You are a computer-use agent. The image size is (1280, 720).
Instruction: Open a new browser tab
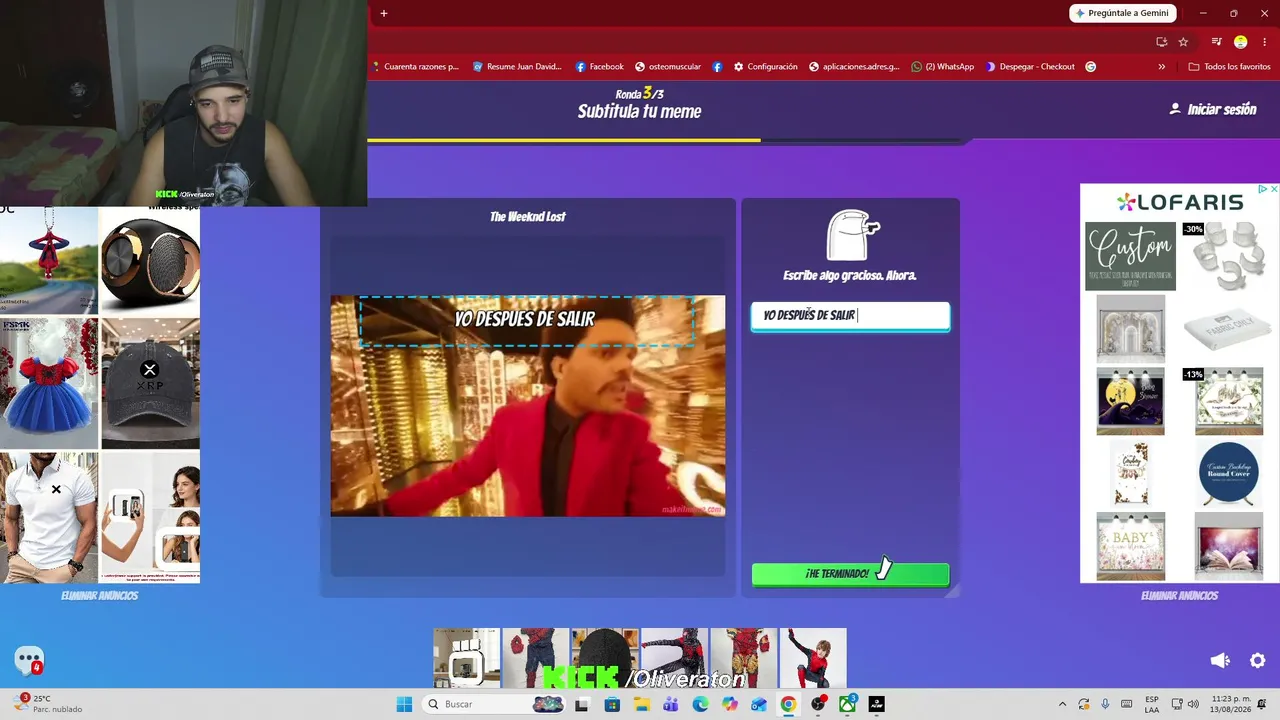coord(384,13)
